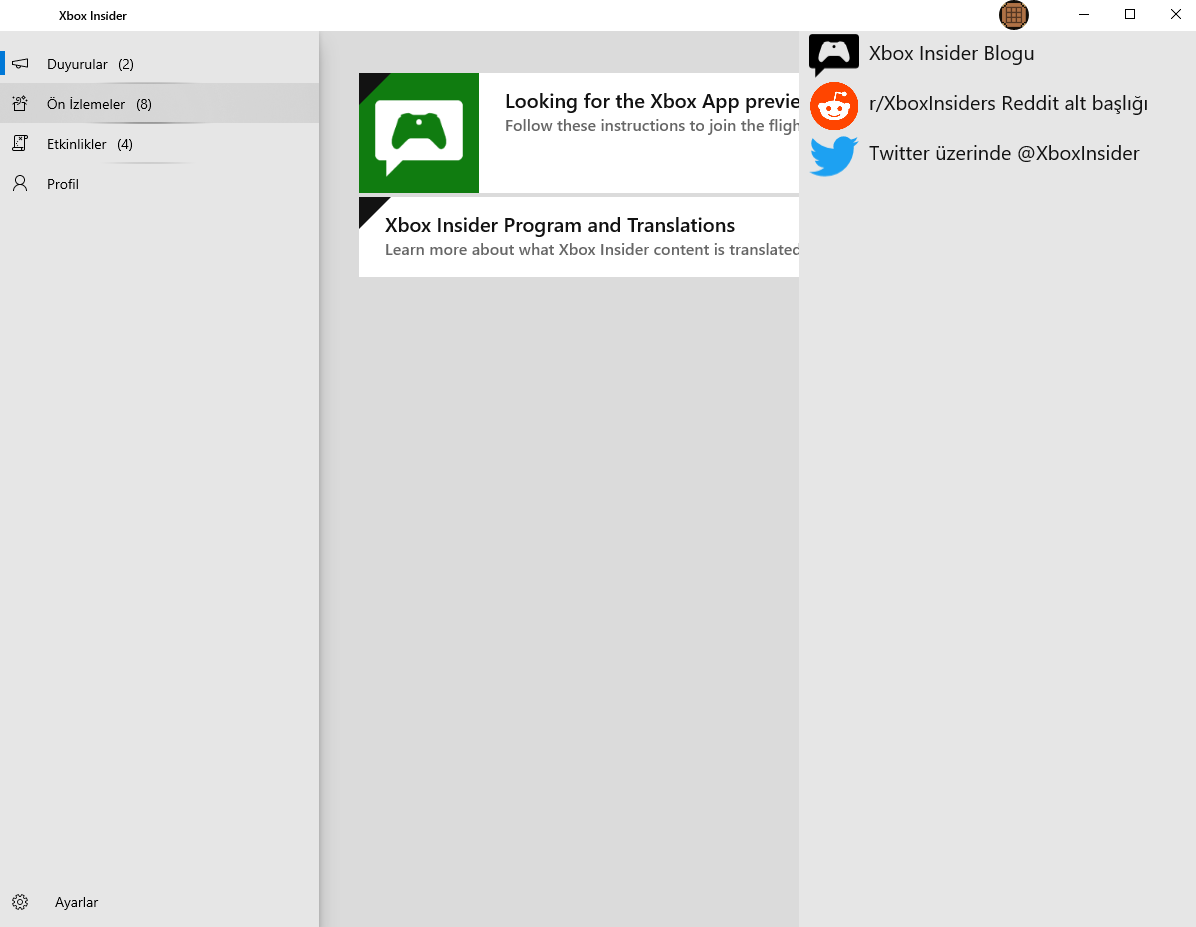Click the Xbox Insider window title

(92, 15)
